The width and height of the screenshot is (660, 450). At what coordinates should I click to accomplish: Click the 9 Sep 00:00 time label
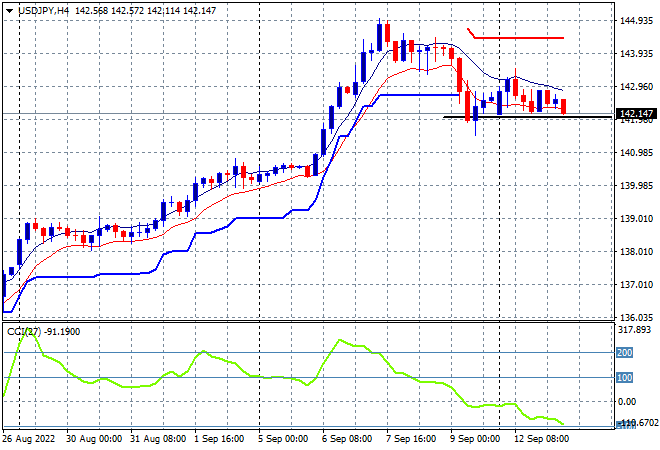tap(475, 439)
